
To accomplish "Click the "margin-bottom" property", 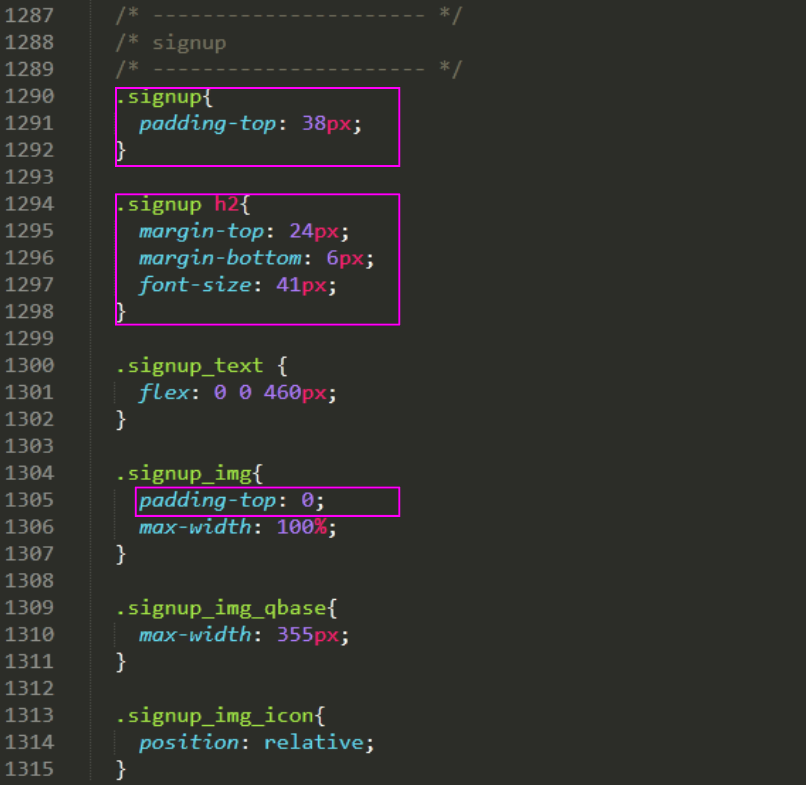I will [220, 258].
